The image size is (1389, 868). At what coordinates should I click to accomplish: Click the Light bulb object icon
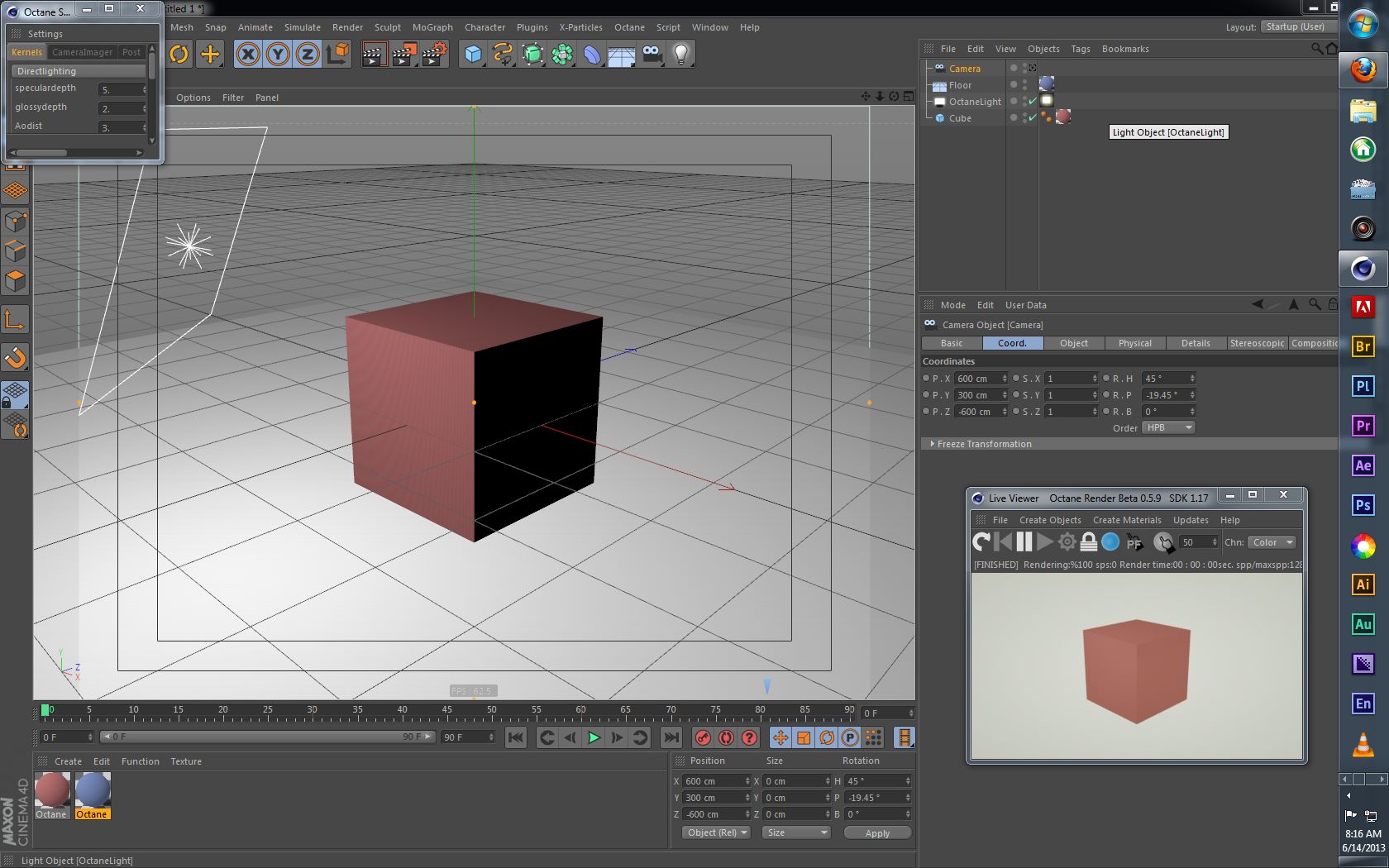(680, 55)
